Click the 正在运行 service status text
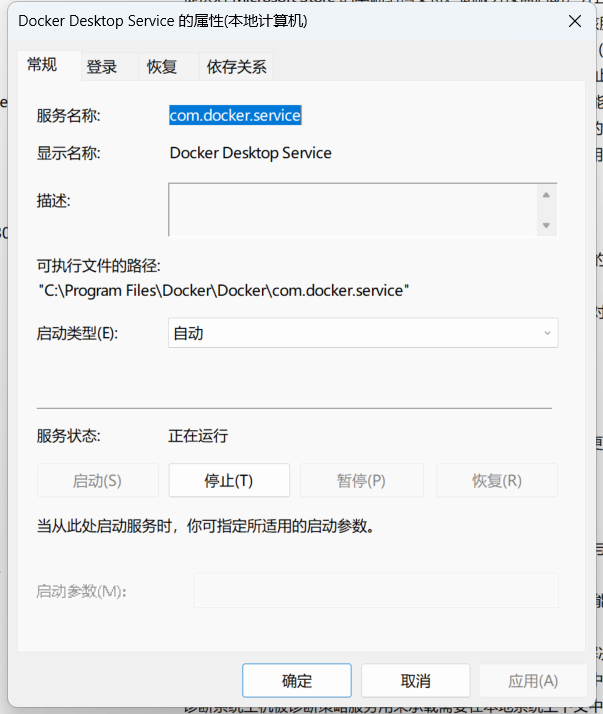This screenshot has height=714, width=603. (198, 436)
